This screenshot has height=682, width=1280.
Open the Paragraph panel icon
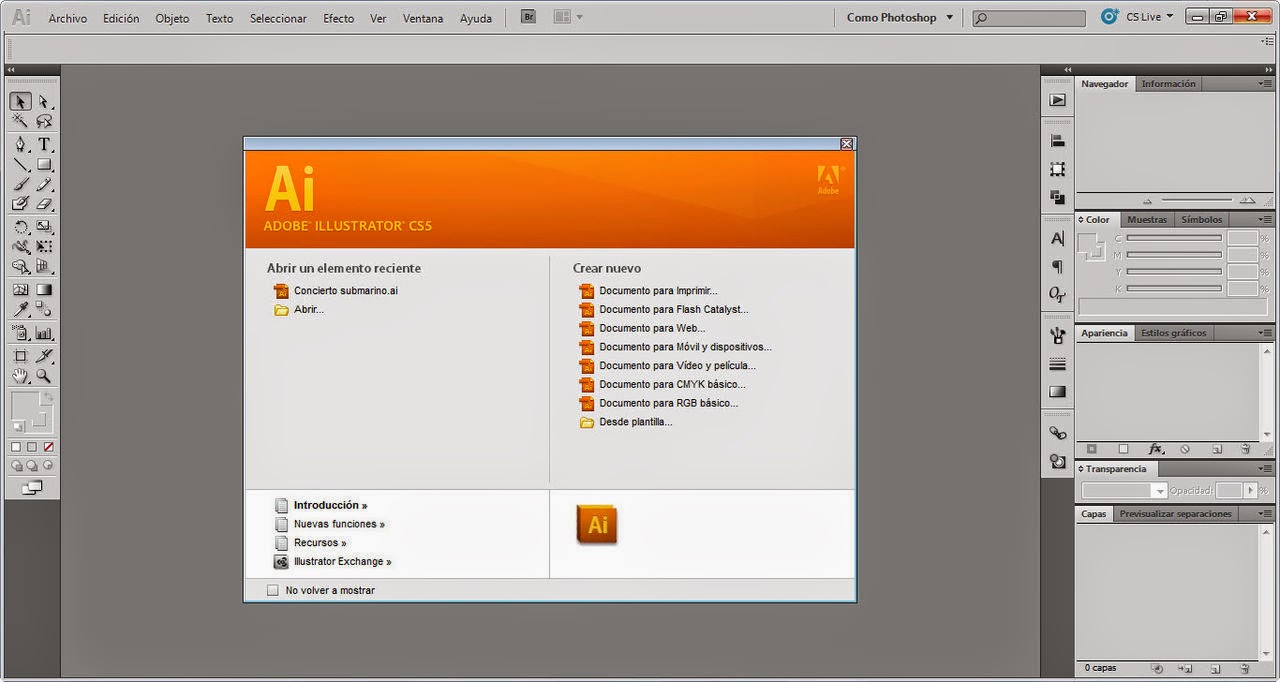point(1057,267)
